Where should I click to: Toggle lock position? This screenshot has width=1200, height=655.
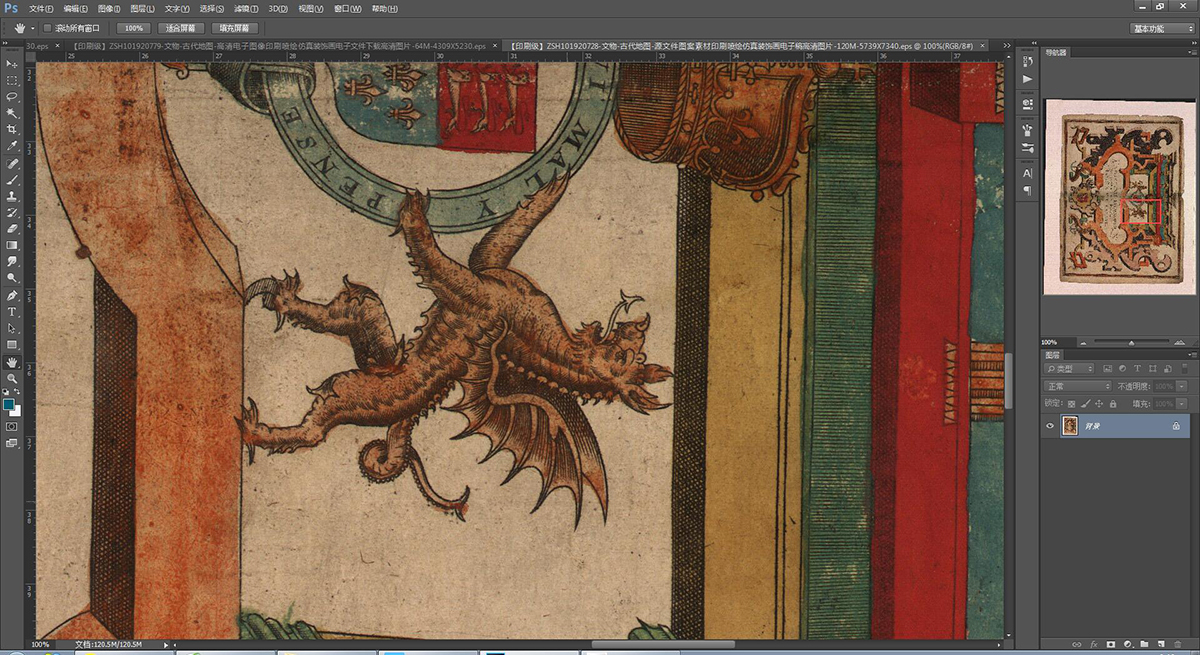click(x=1099, y=404)
